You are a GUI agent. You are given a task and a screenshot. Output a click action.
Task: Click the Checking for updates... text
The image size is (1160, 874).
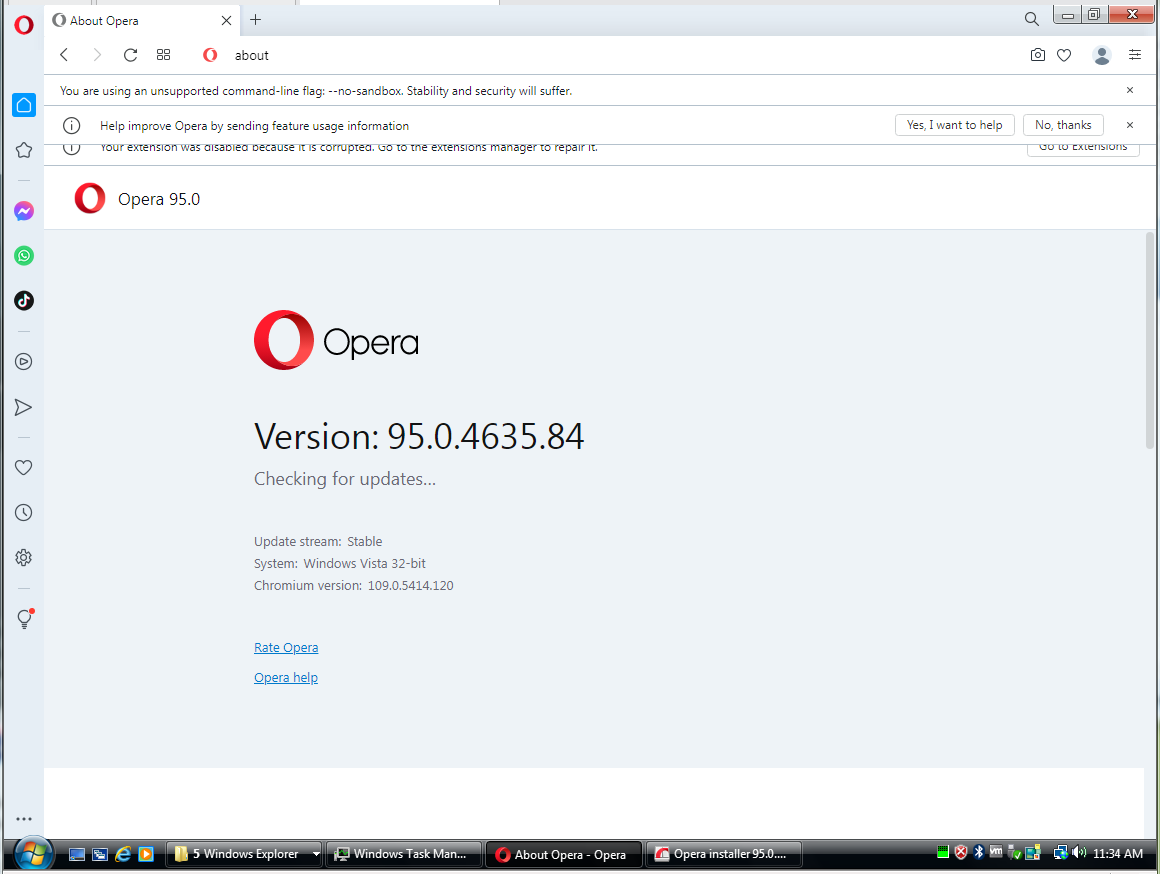[345, 479]
